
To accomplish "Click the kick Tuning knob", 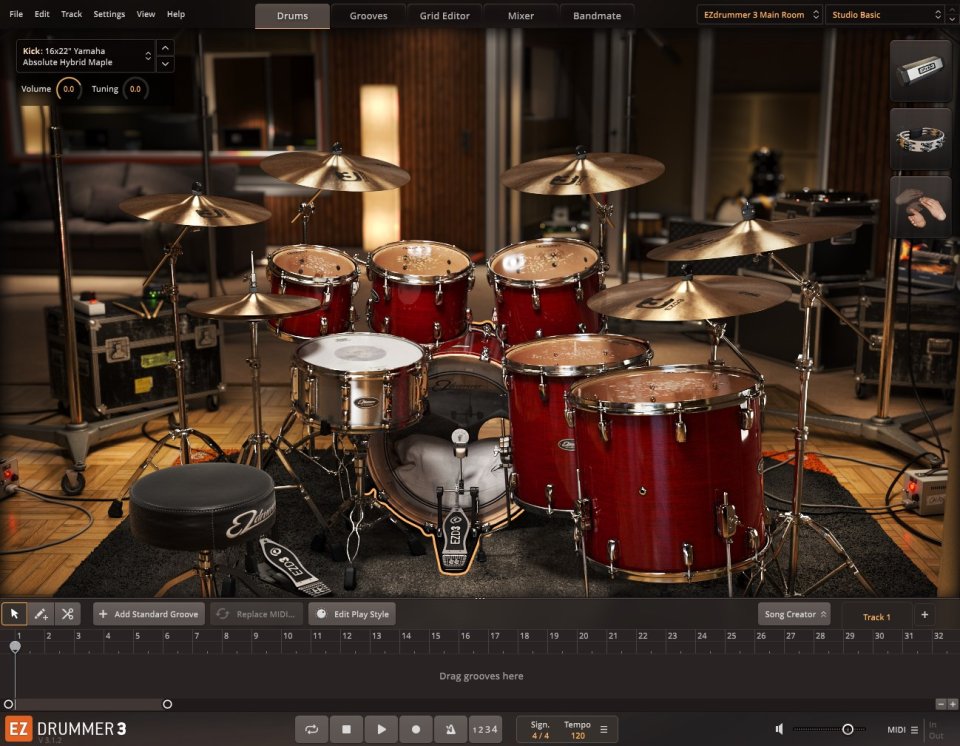I will 135,89.
